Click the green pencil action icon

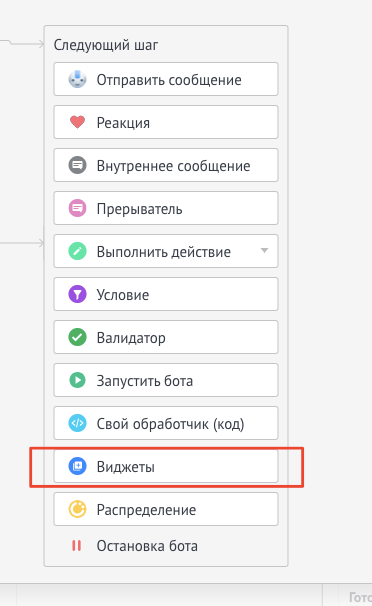[77, 251]
